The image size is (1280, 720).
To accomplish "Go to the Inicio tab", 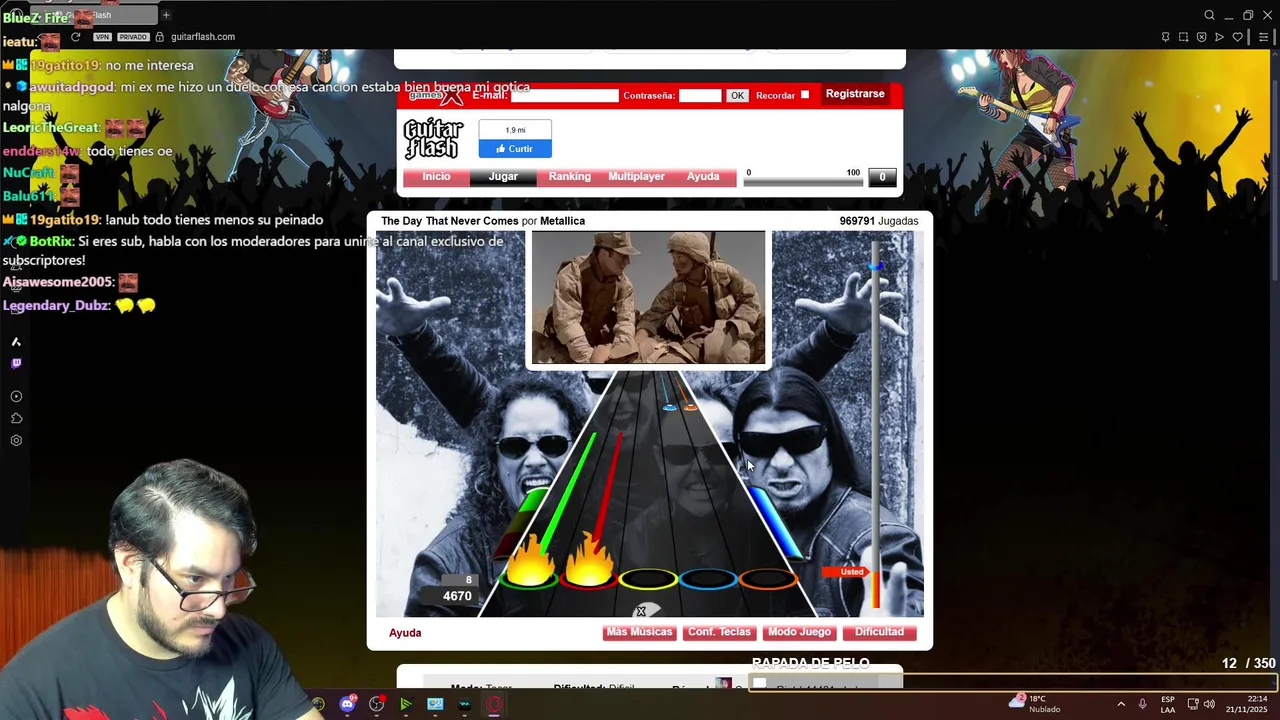I will pyautogui.click(x=436, y=177).
